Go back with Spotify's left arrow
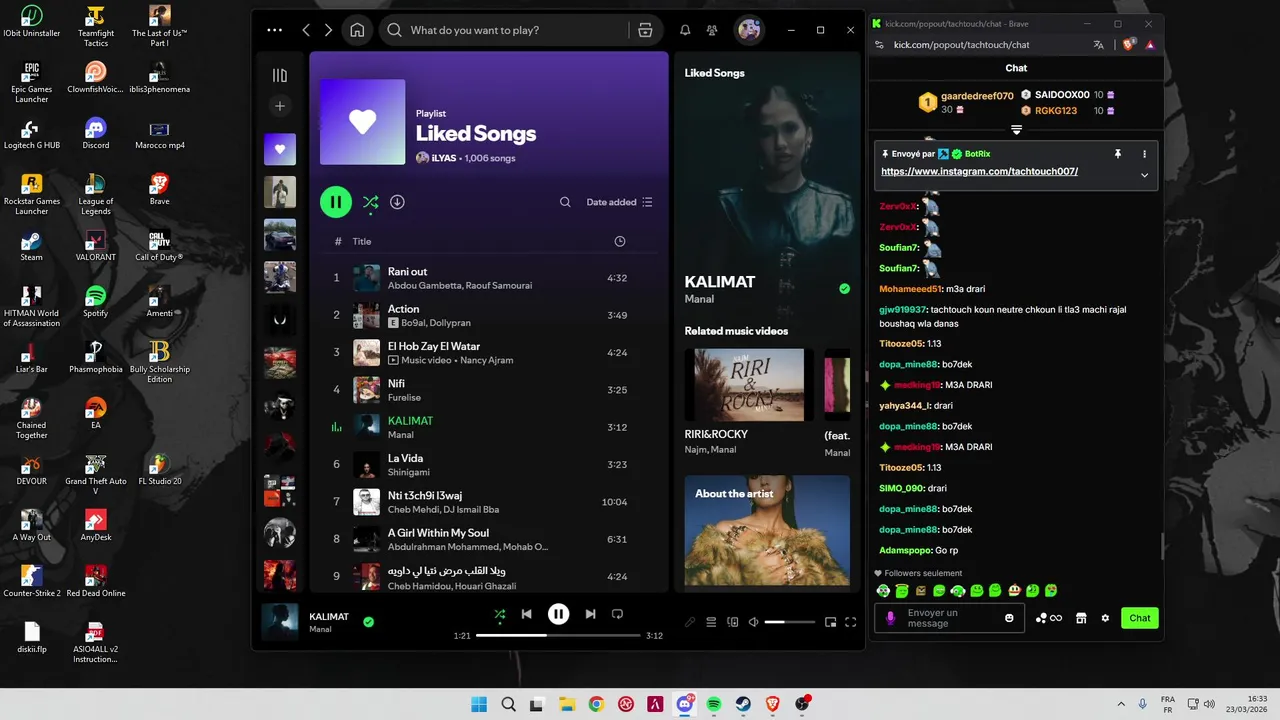1280x720 pixels. [x=307, y=30]
